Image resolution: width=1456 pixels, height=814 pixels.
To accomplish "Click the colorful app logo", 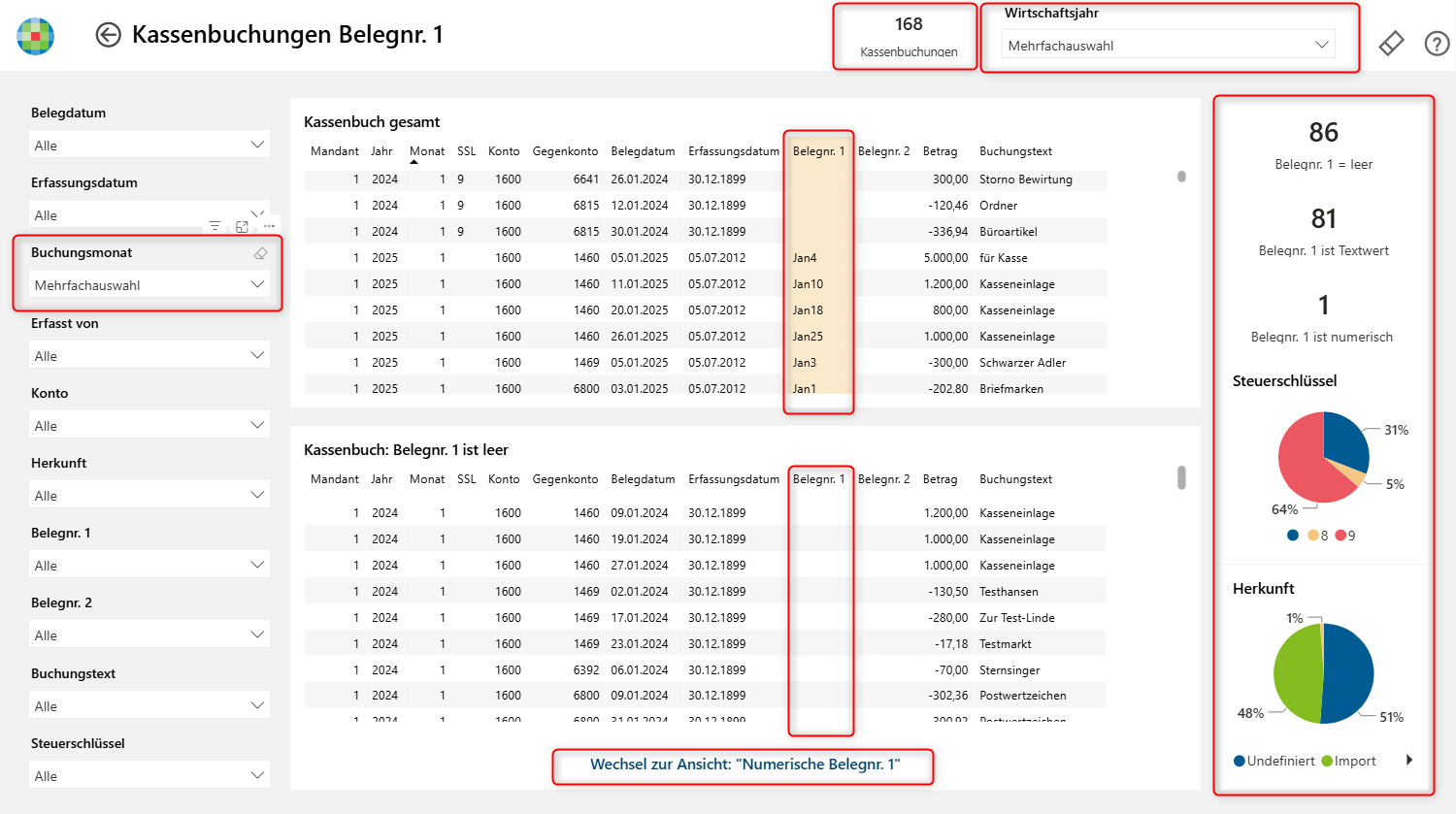I will pos(36,36).
